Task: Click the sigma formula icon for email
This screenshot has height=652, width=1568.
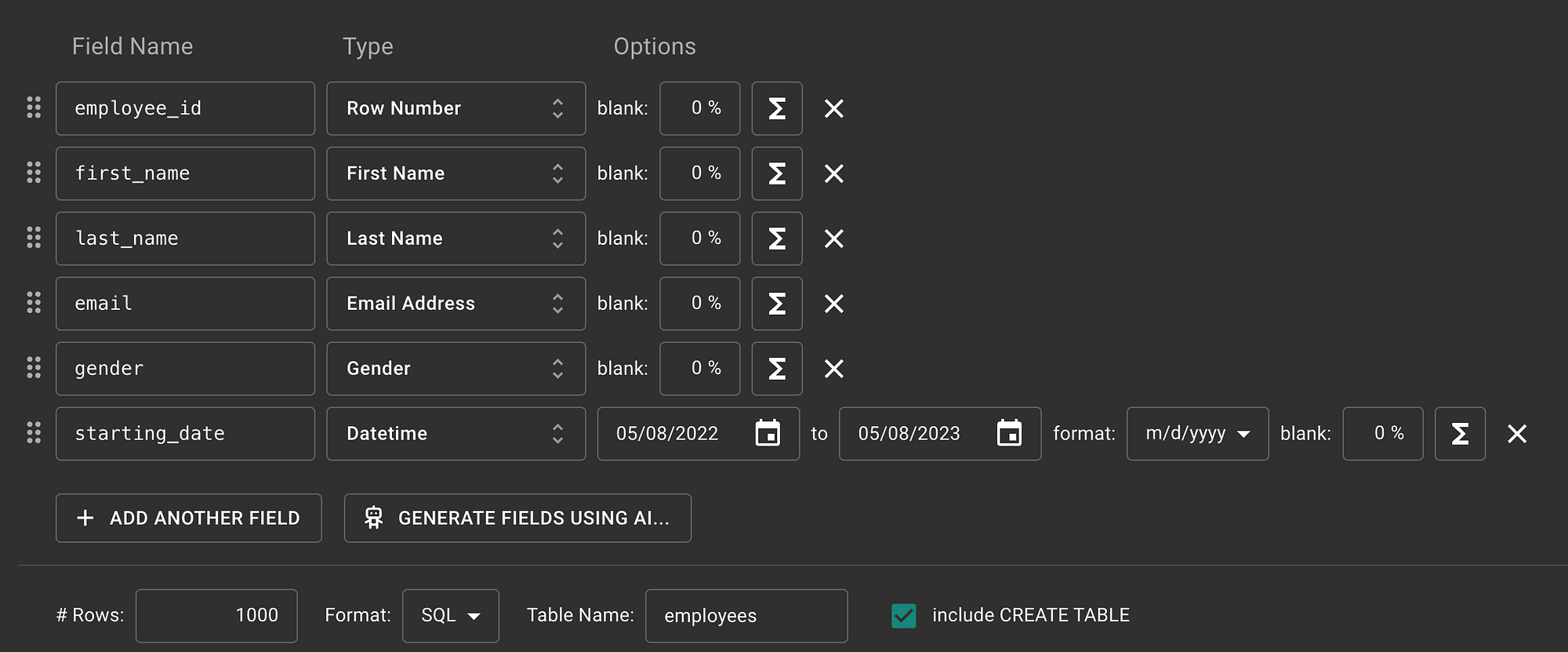Action: [777, 304]
